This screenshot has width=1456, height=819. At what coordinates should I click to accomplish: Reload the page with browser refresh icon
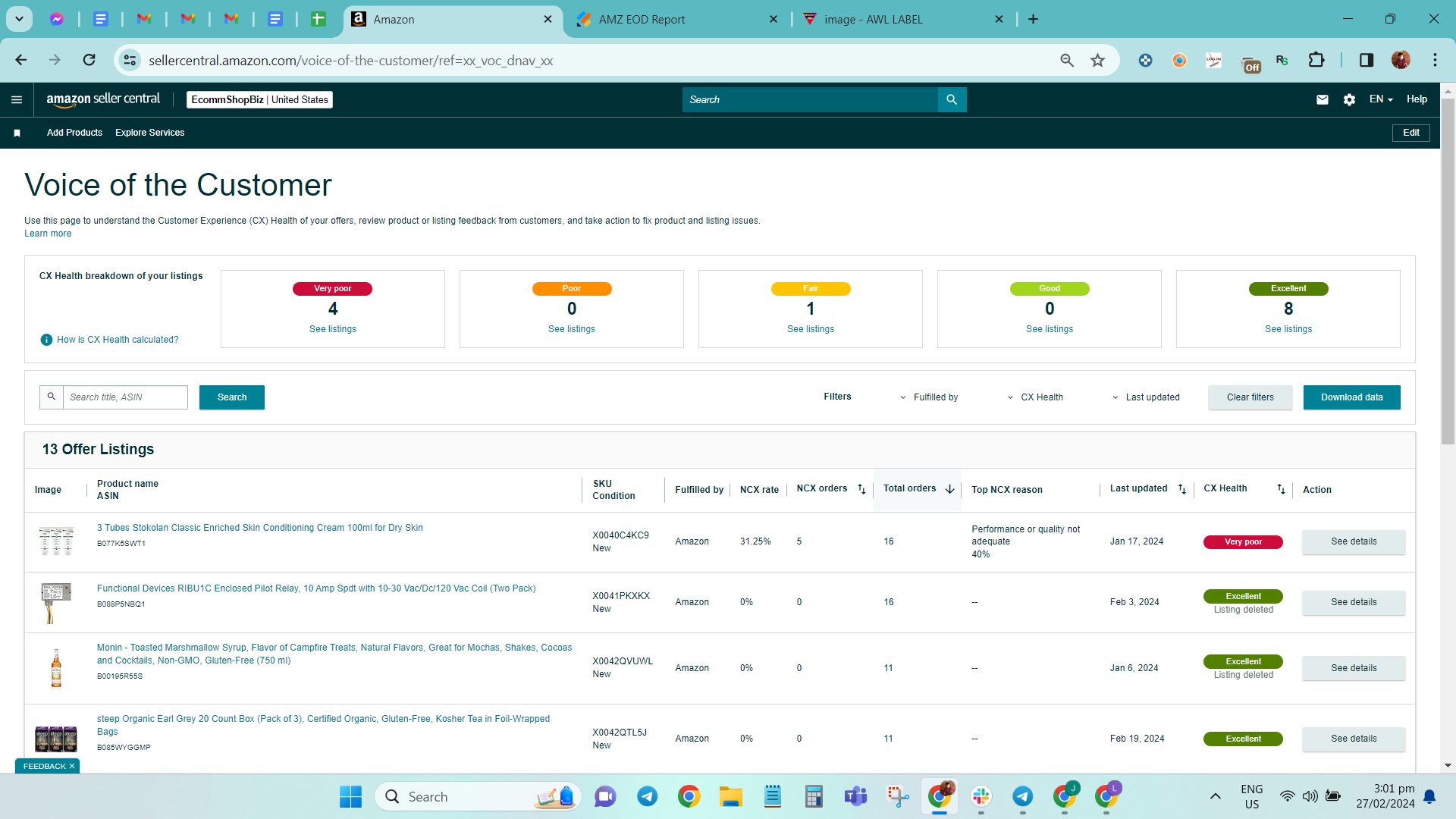[x=89, y=60]
